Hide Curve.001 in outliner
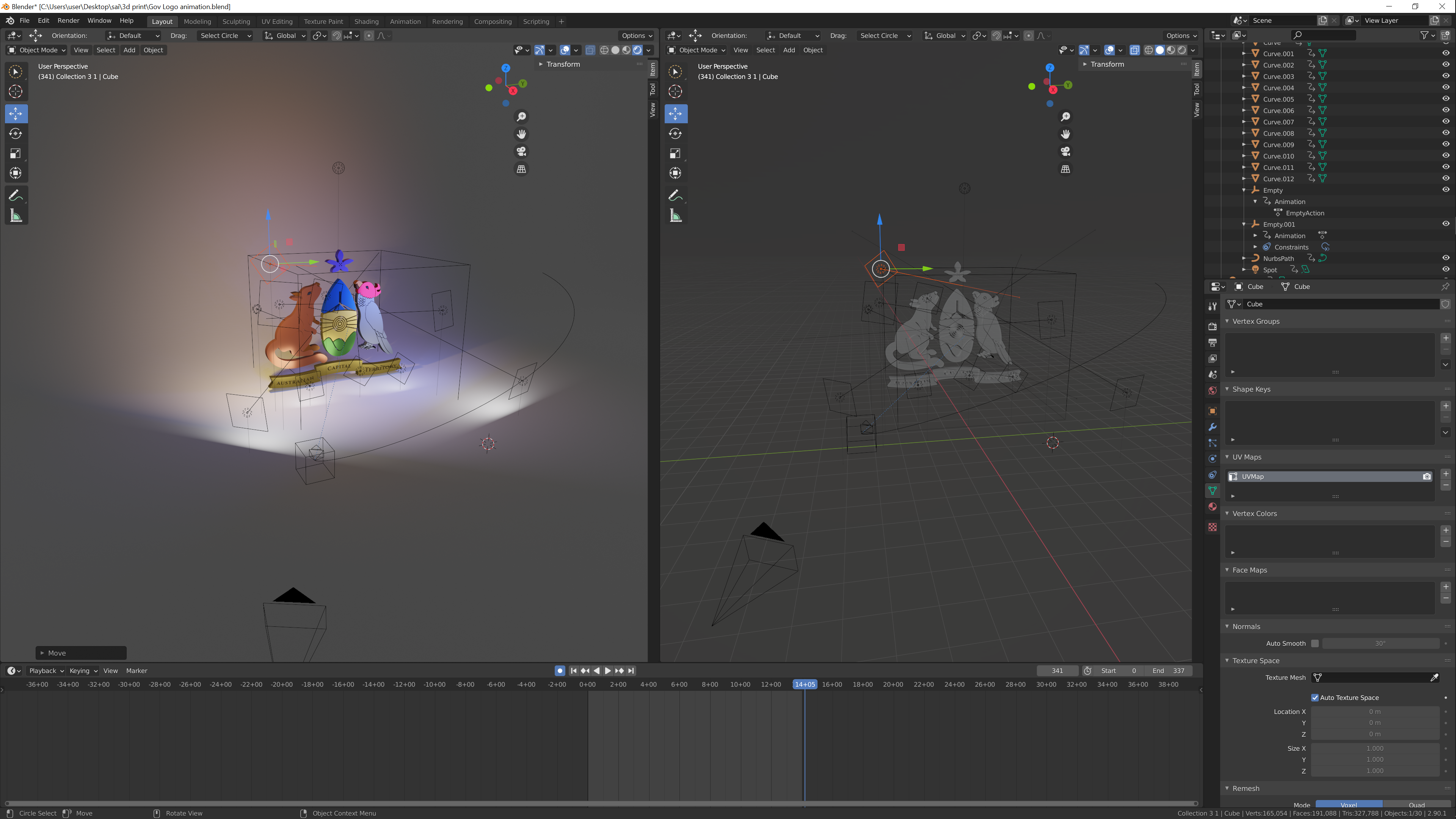The width and height of the screenshot is (1456, 819). tap(1446, 53)
